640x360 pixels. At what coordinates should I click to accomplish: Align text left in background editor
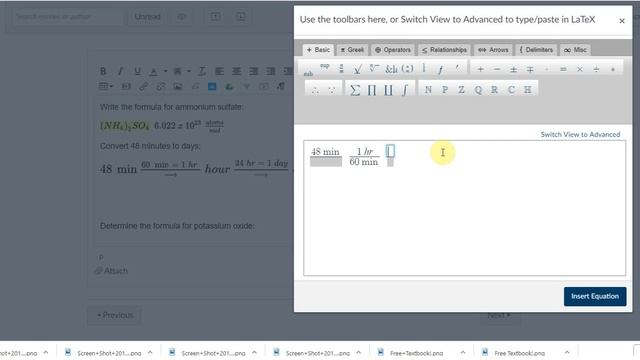pyautogui.click(x=219, y=71)
